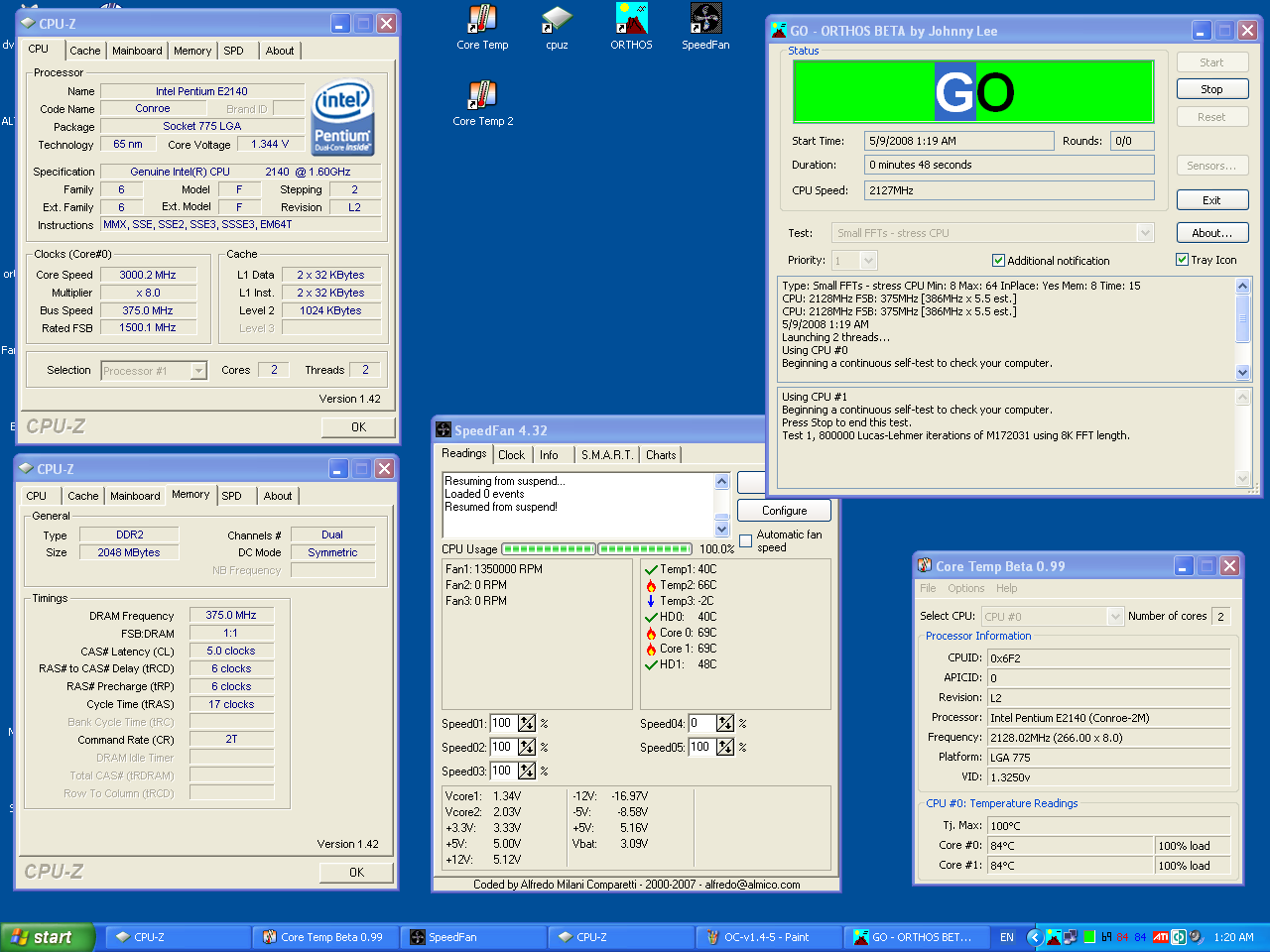Click the Speed04 percentage stepper icon
The image size is (1270, 952).
725,724
